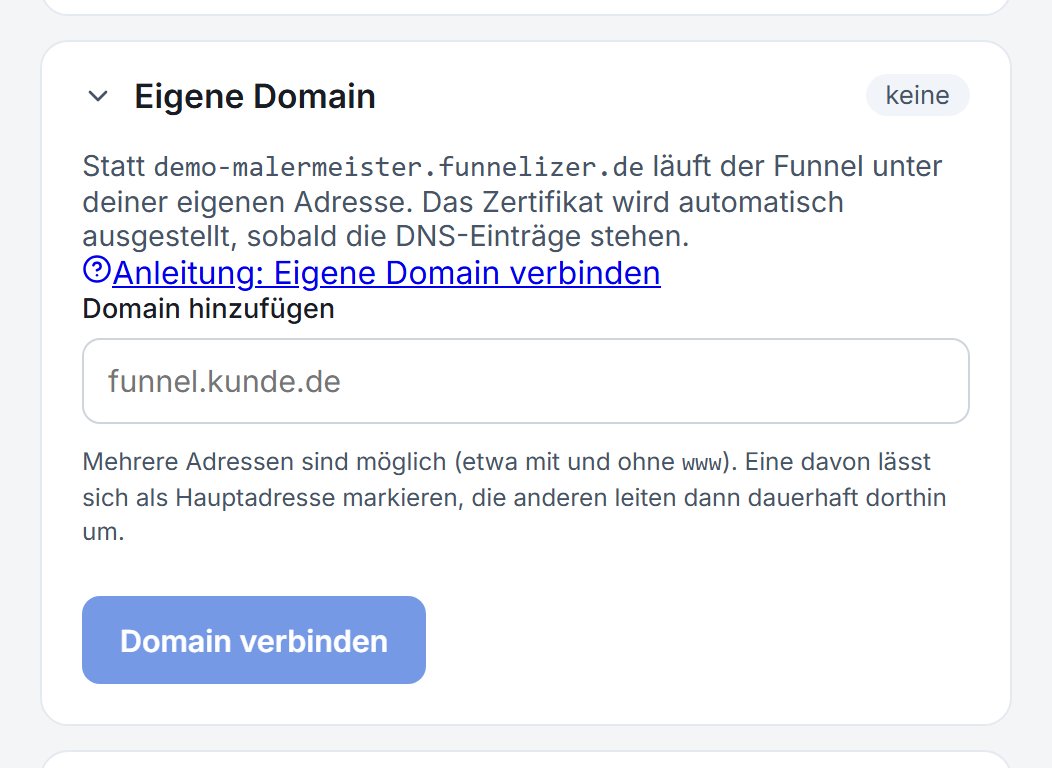Screen dimensions: 1052x768
Task: Collapse the Eigene Domain section chevron
Action: coord(98,96)
